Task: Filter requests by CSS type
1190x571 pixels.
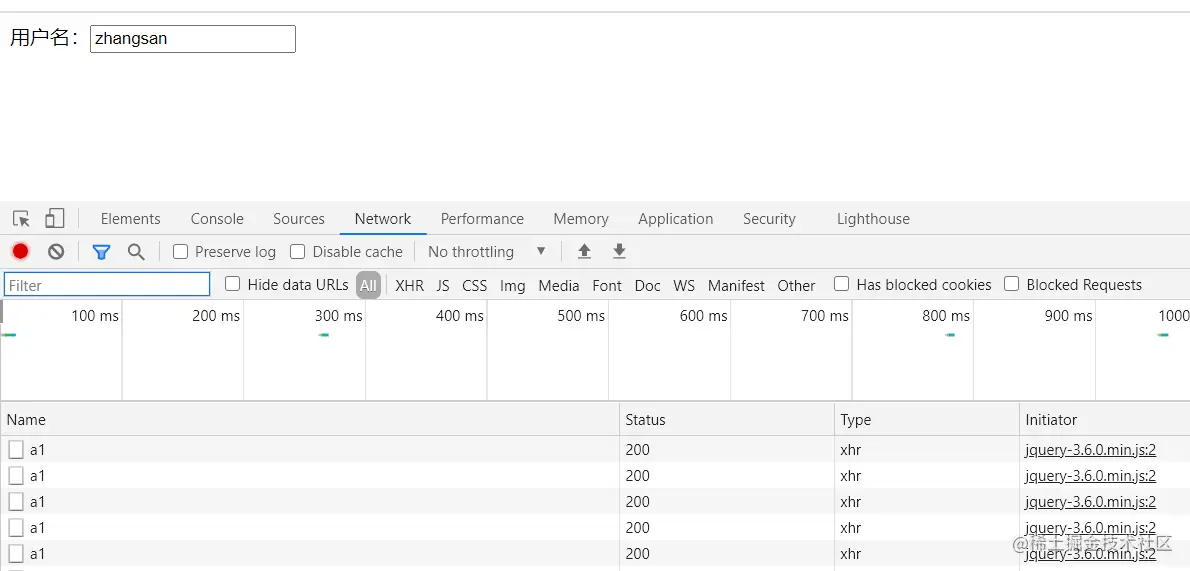Action: pyautogui.click(x=474, y=286)
